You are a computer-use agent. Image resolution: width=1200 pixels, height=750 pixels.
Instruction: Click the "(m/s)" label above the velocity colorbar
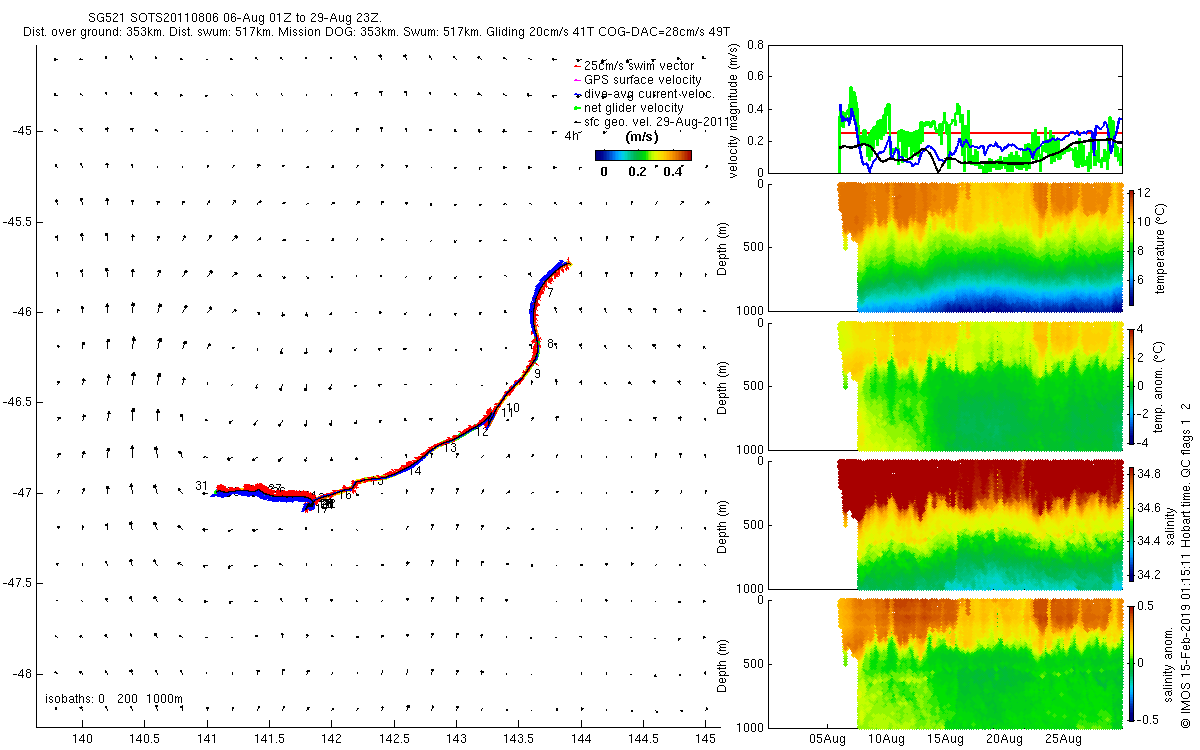point(642,136)
